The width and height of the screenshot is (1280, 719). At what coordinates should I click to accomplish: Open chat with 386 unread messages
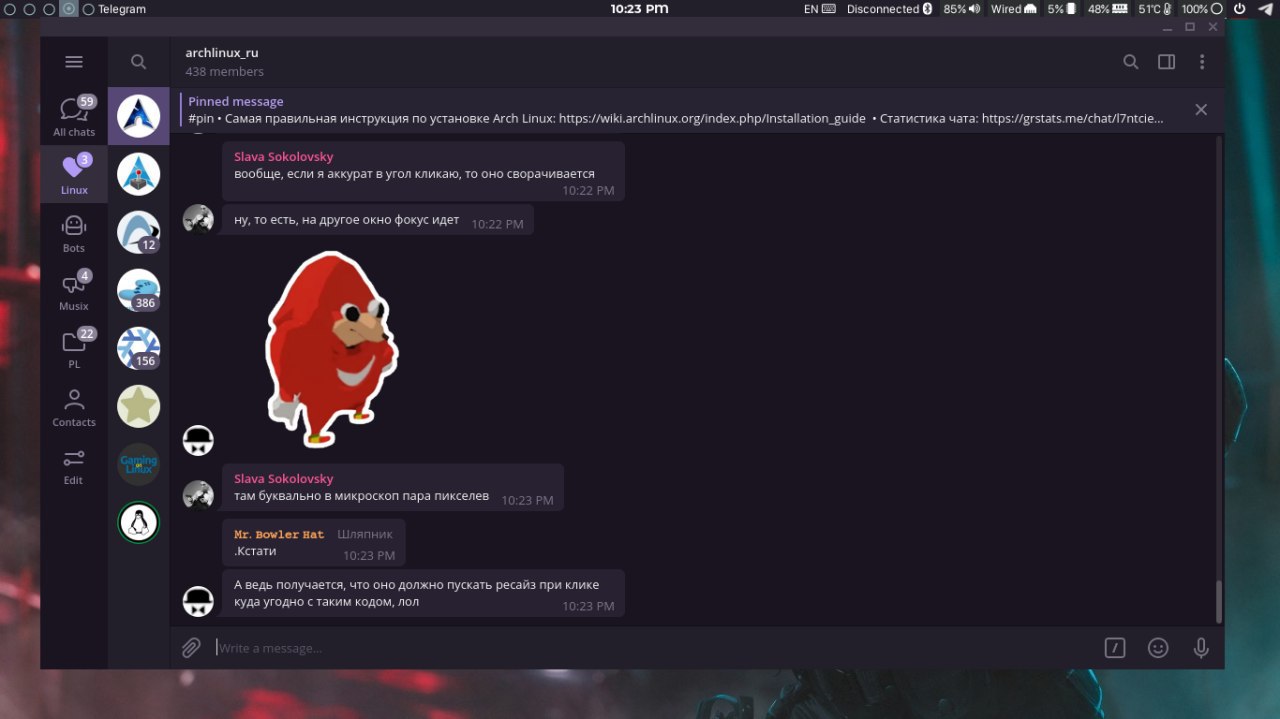pos(138,291)
